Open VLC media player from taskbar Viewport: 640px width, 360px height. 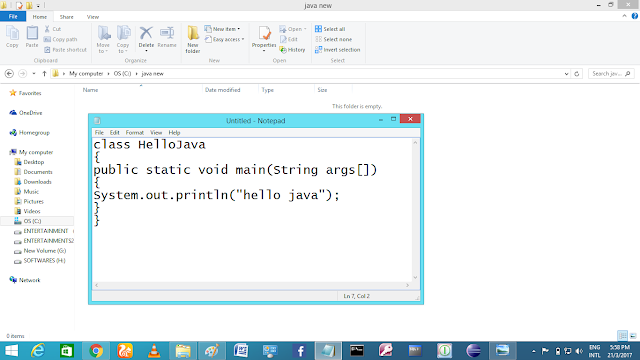[x=154, y=351]
